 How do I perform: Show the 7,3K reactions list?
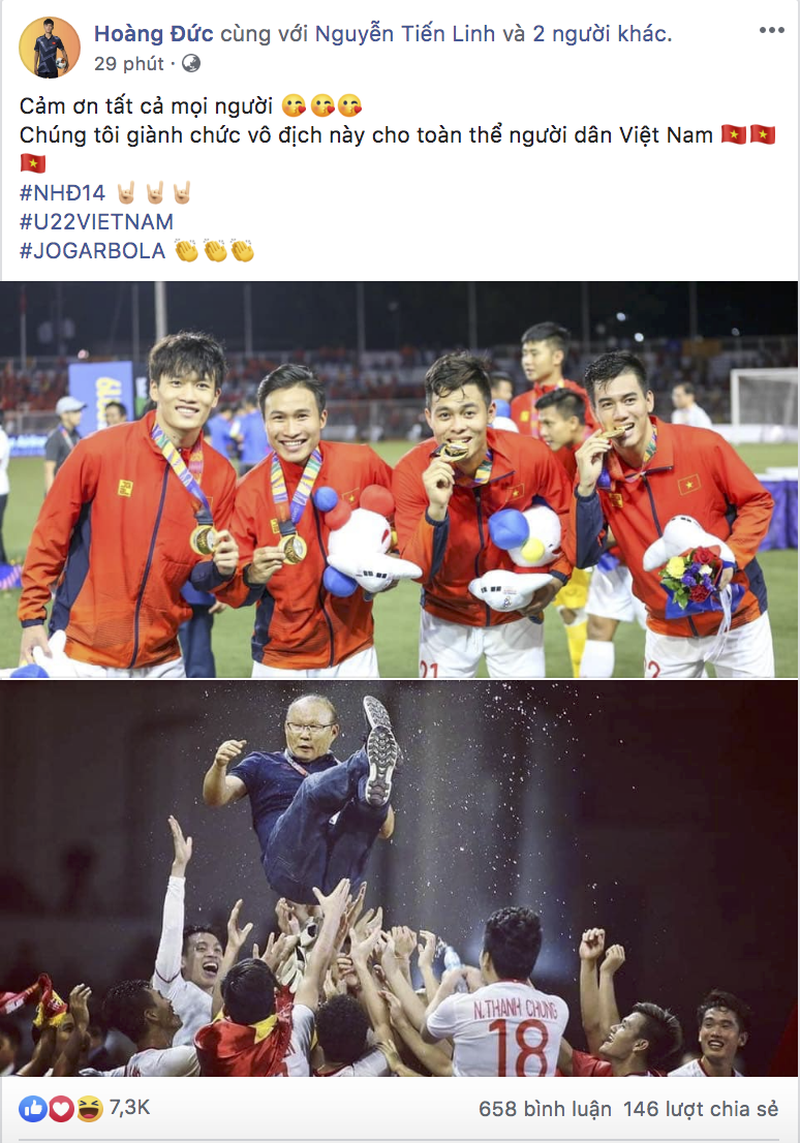[130, 1108]
